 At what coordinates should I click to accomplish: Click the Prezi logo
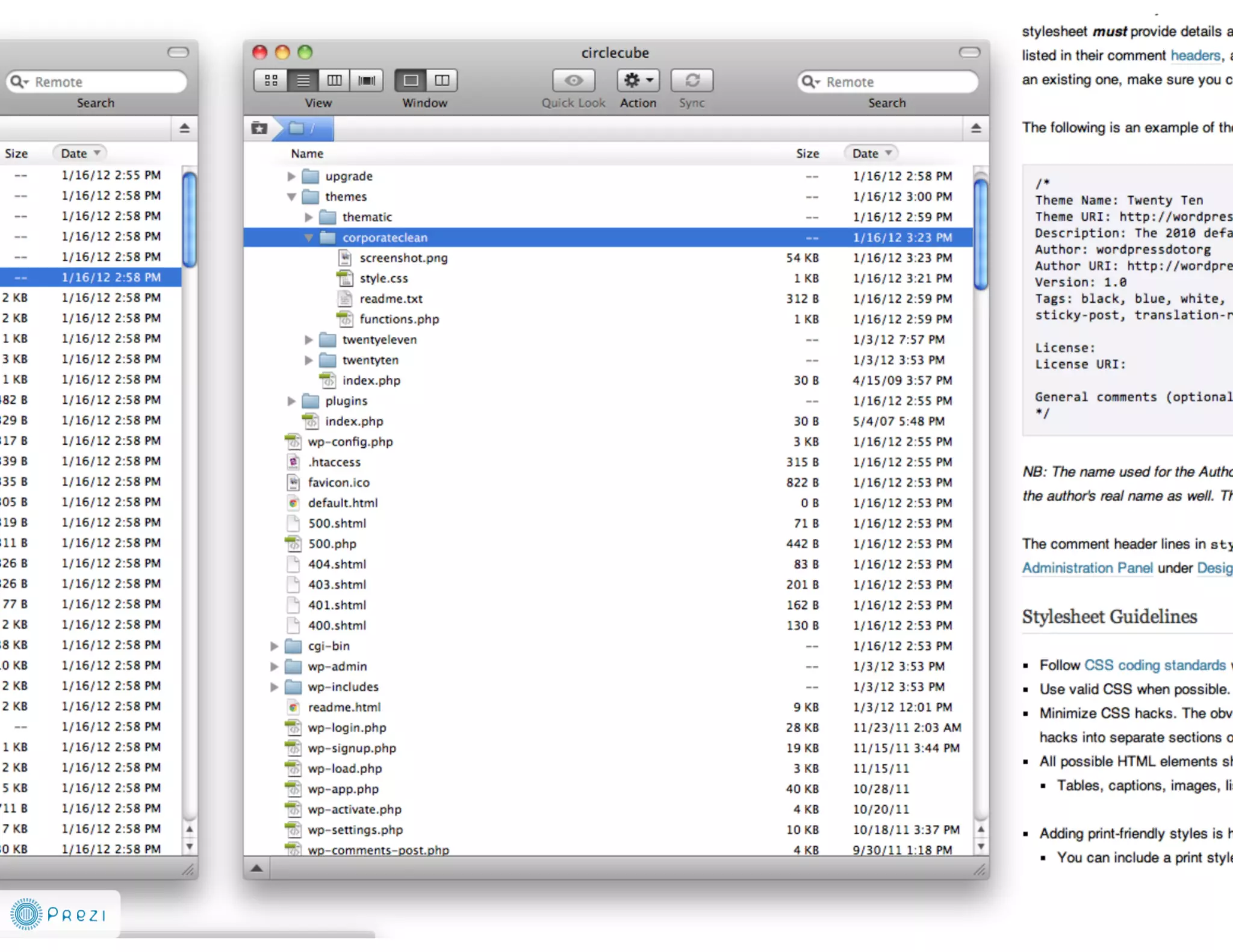pyautogui.click(x=59, y=914)
